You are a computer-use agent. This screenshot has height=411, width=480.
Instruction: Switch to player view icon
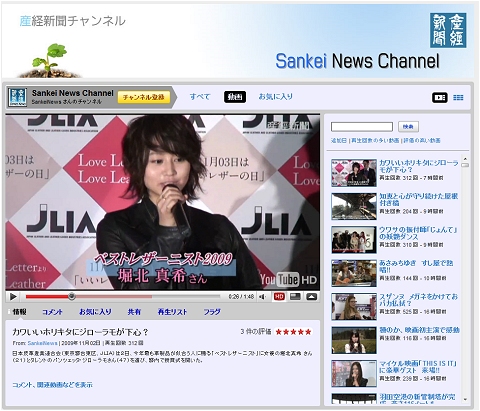point(440,97)
